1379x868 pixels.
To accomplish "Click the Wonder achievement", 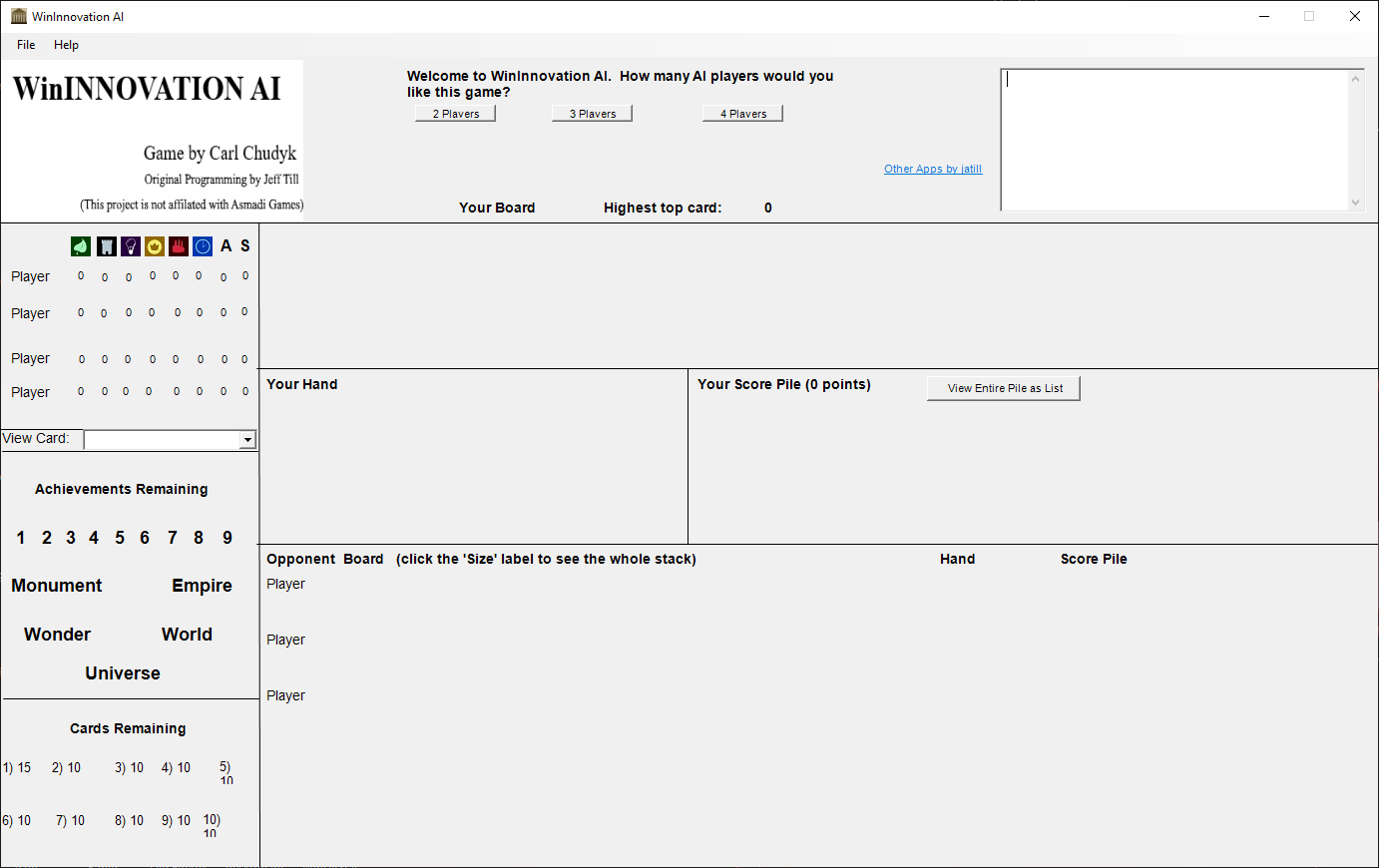I will coord(58,635).
